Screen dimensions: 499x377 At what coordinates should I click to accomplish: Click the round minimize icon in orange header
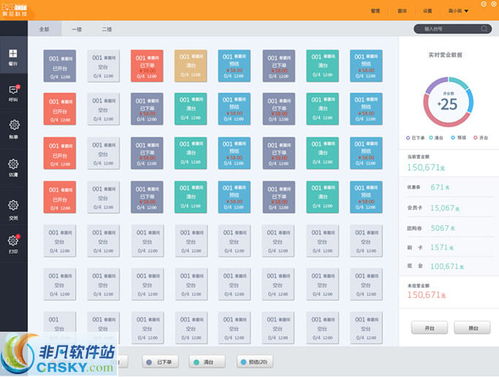(x=484, y=4)
